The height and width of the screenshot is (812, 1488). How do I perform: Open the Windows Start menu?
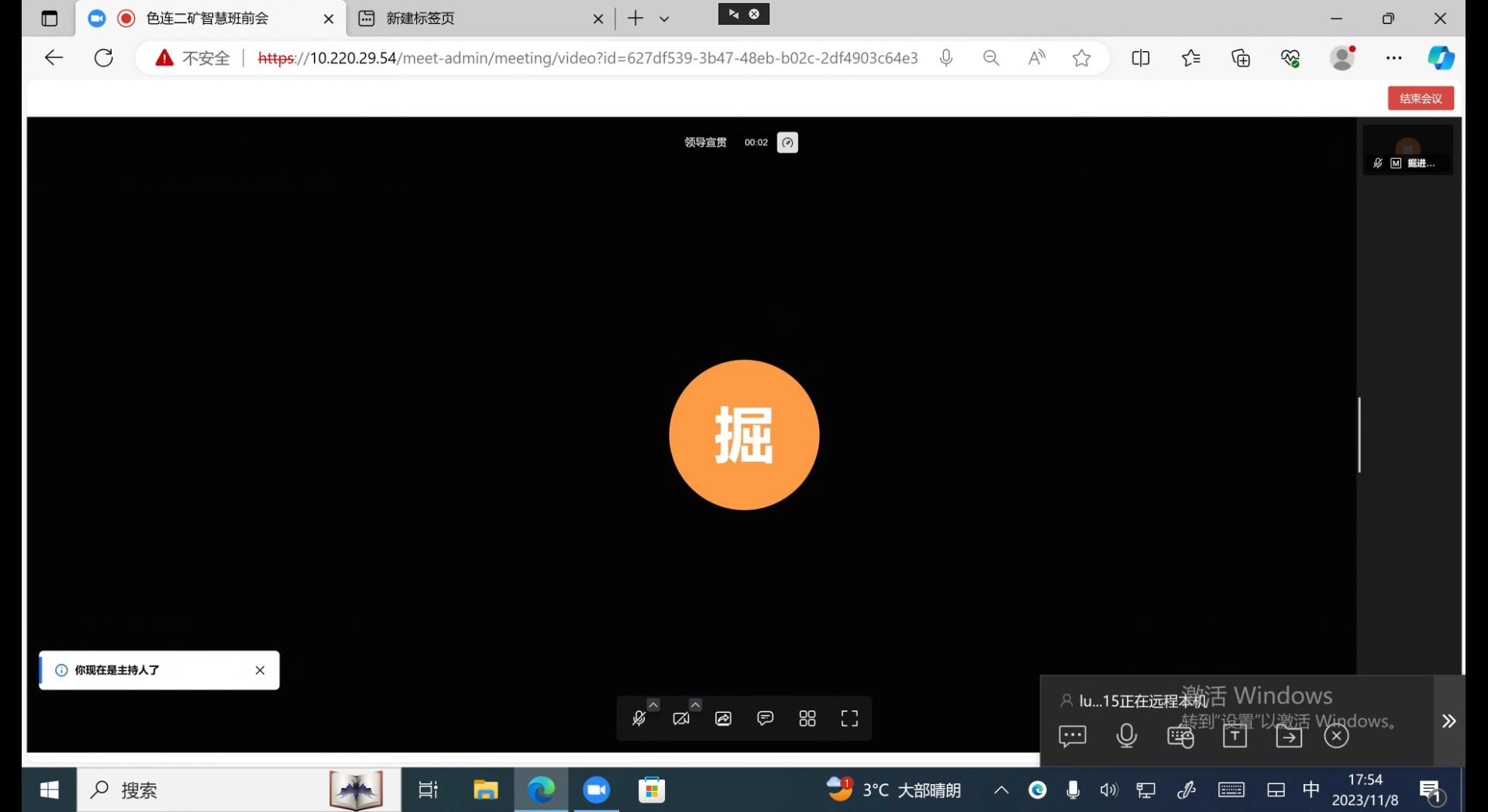[x=49, y=790]
